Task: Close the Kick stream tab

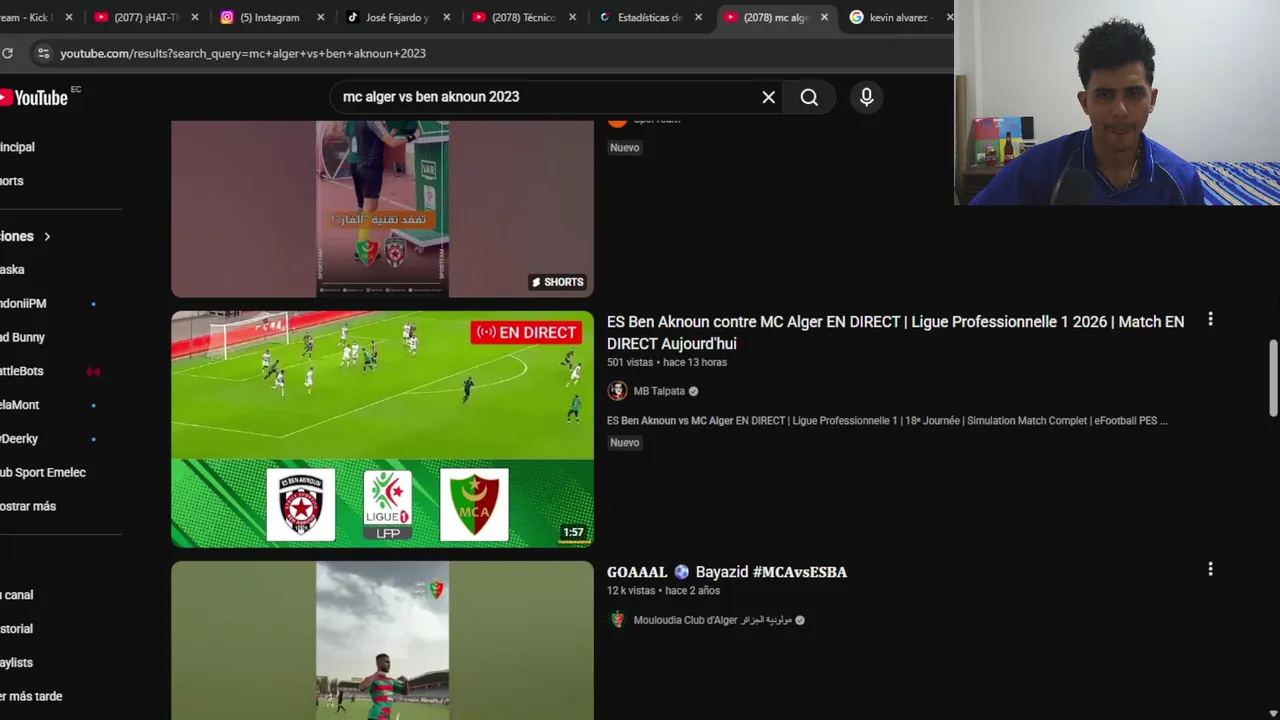Action: tap(69, 17)
